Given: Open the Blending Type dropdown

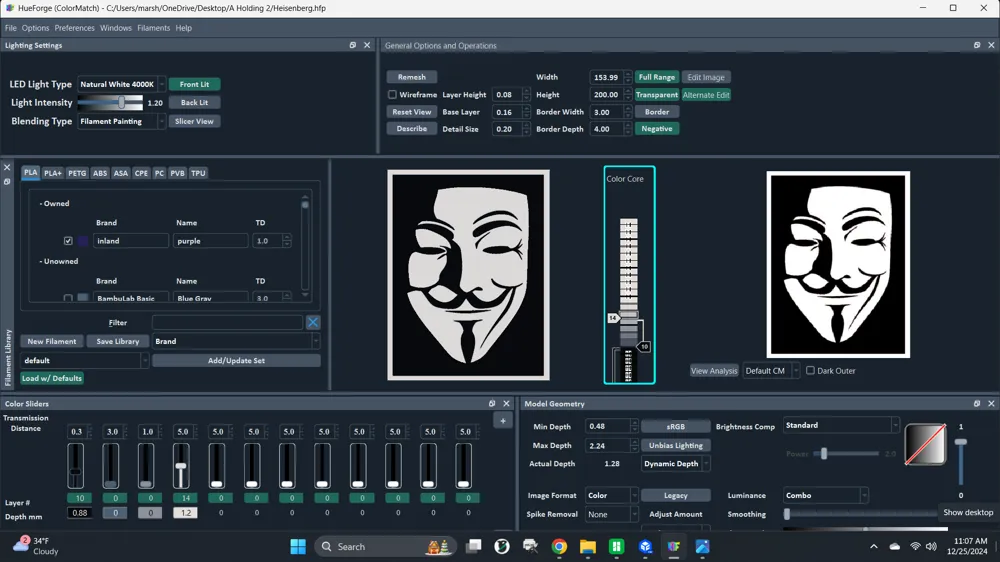Looking at the screenshot, I should [121, 121].
